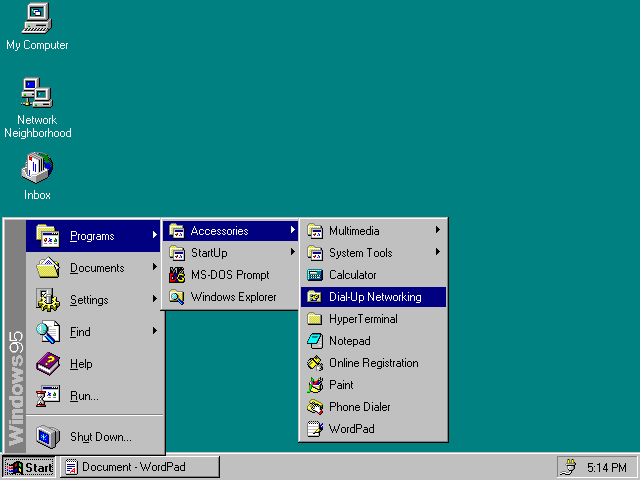
Task: Click the Settings text label
Action: pyautogui.click(x=89, y=300)
